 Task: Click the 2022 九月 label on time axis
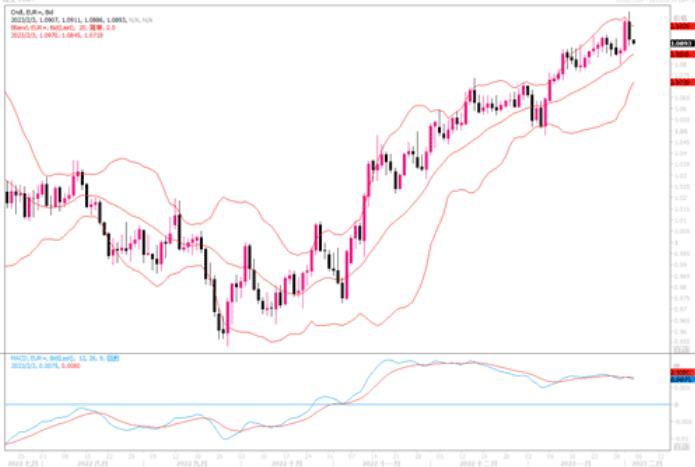(x=191, y=461)
